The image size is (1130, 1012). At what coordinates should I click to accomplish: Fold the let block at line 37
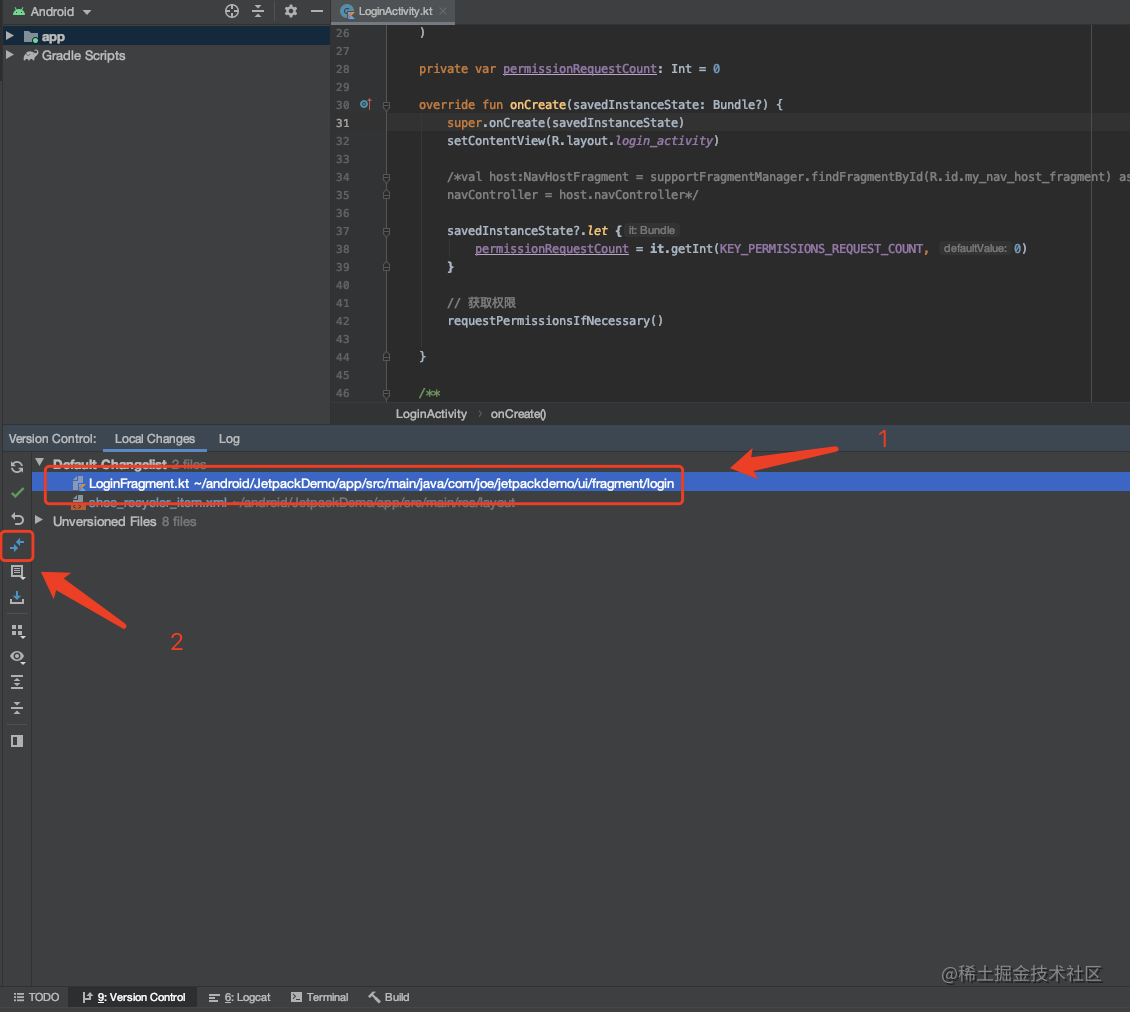pyautogui.click(x=387, y=231)
